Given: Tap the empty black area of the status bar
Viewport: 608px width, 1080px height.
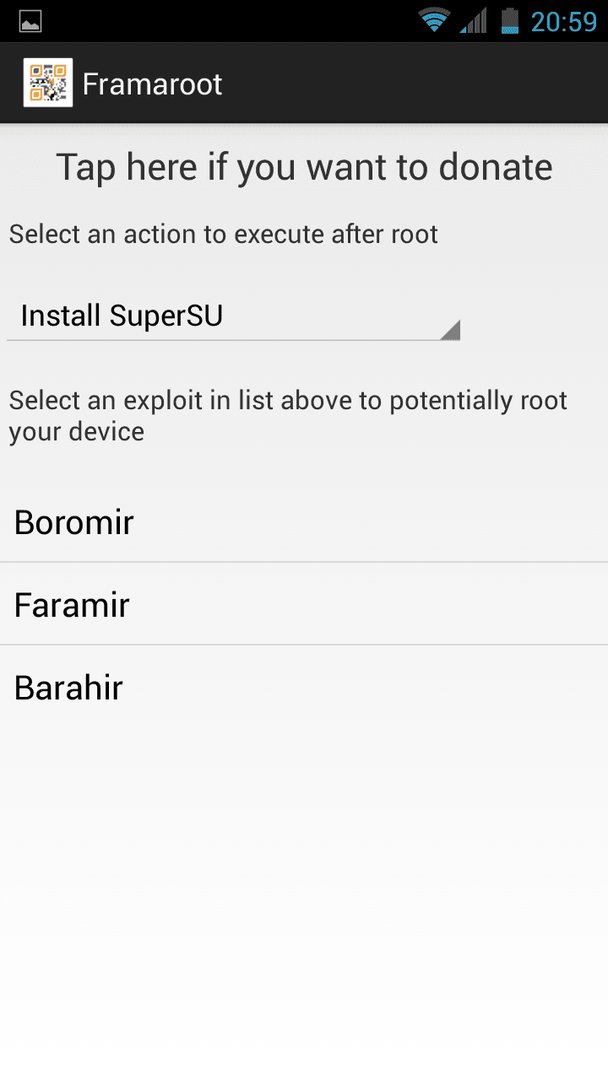Looking at the screenshot, I should [x=227, y=21].
